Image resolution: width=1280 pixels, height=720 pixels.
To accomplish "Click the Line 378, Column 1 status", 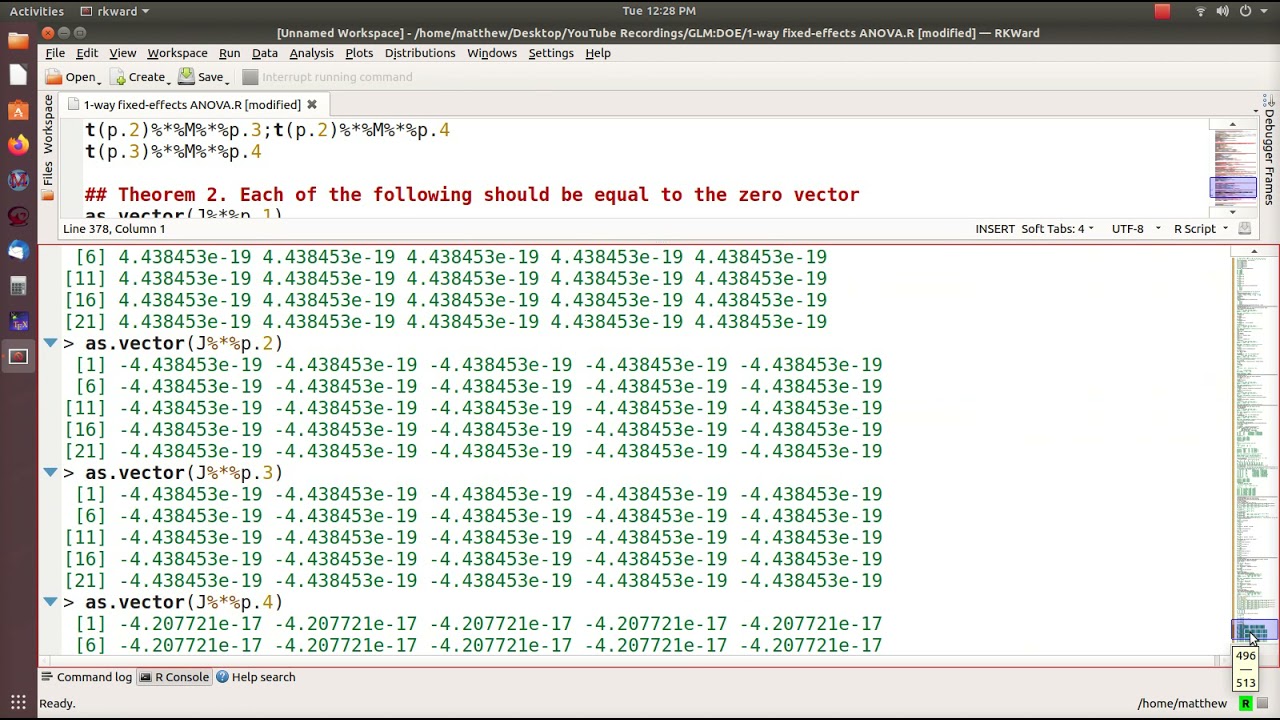I will point(114,229).
